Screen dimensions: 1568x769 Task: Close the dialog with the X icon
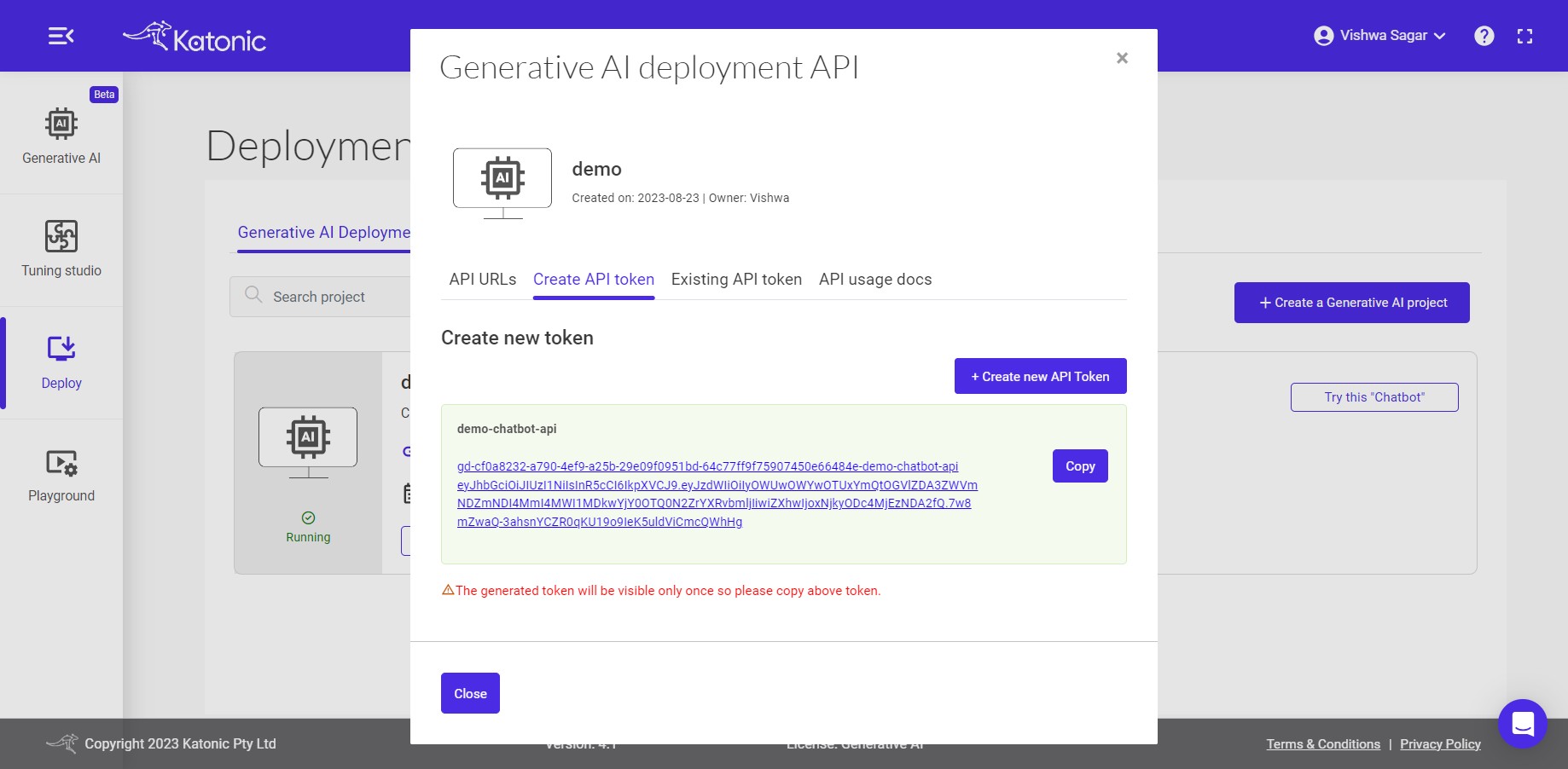1122,58
